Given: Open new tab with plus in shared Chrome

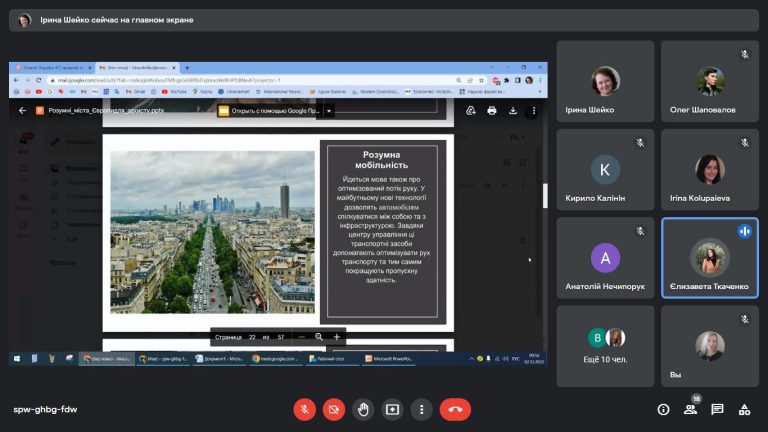Looking at the screenshot, I should pos(187,68).
